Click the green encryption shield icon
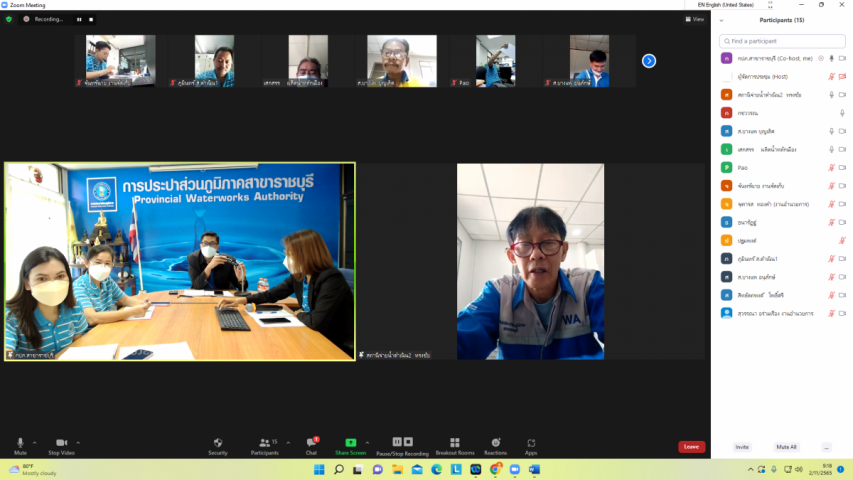Viewport: 853px width, 480px height. coord(9,19)
